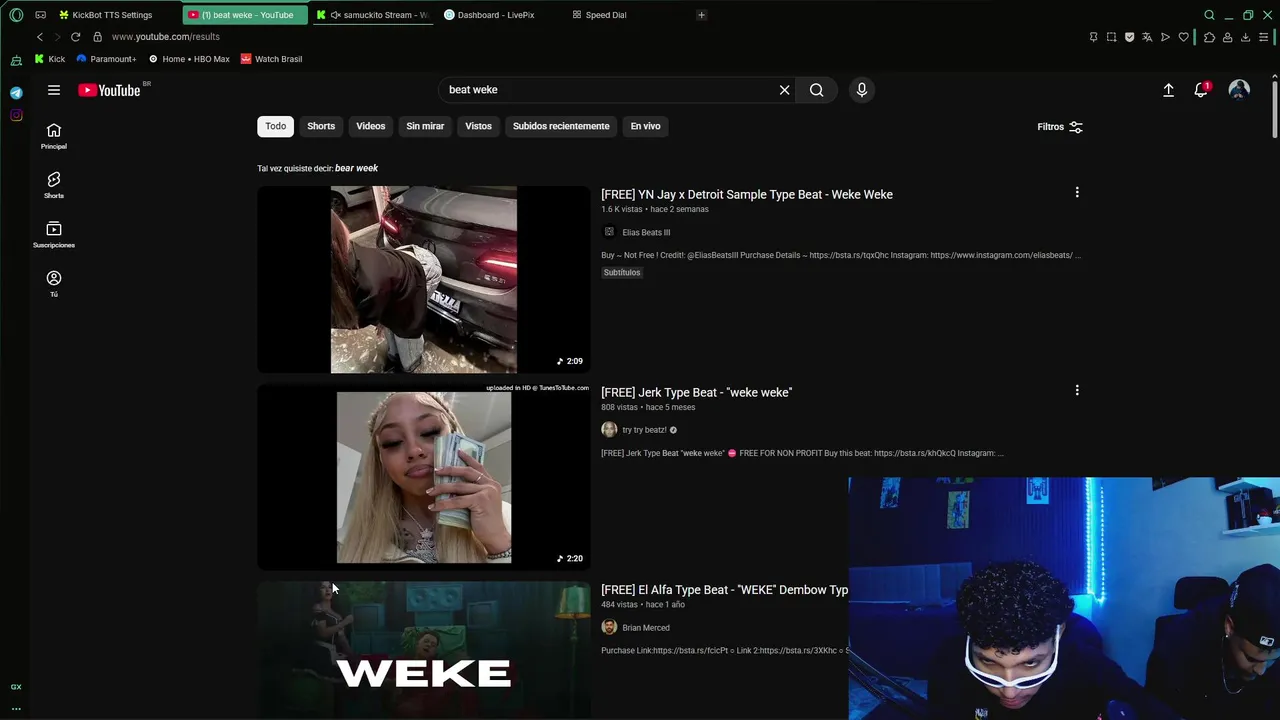Image resolution: width=1280 pixels, height=720 pixels.
Task: Submit search with the magnifier button
Action: click(x=817, y=90)
